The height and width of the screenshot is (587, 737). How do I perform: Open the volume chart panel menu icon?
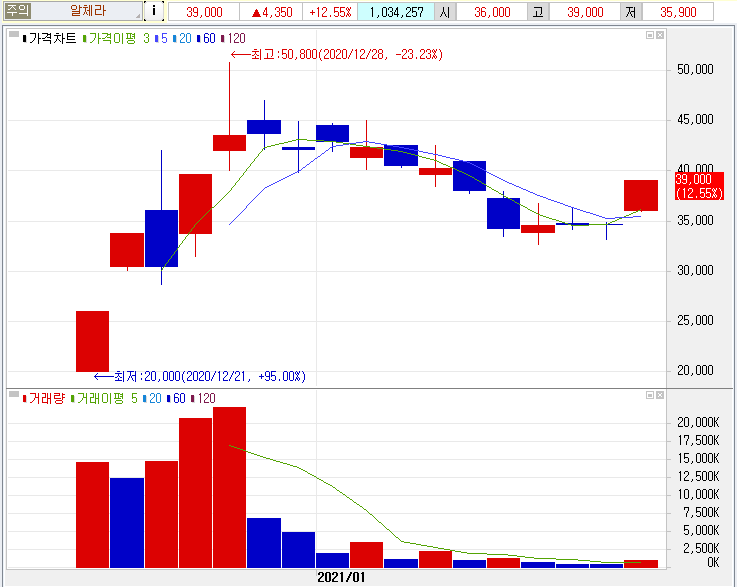coord(14,394)
